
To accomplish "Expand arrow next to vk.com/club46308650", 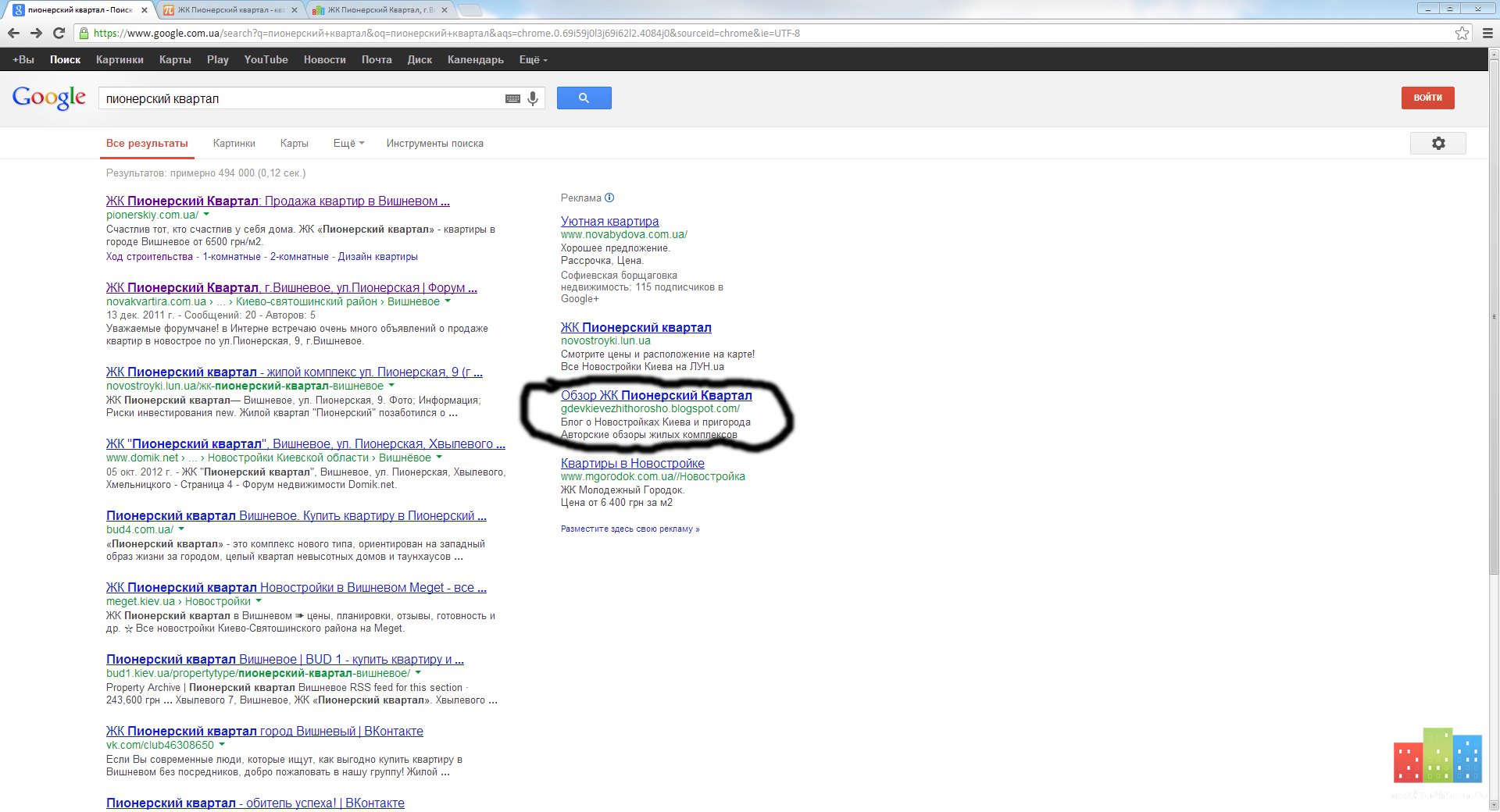I will 222,744.
